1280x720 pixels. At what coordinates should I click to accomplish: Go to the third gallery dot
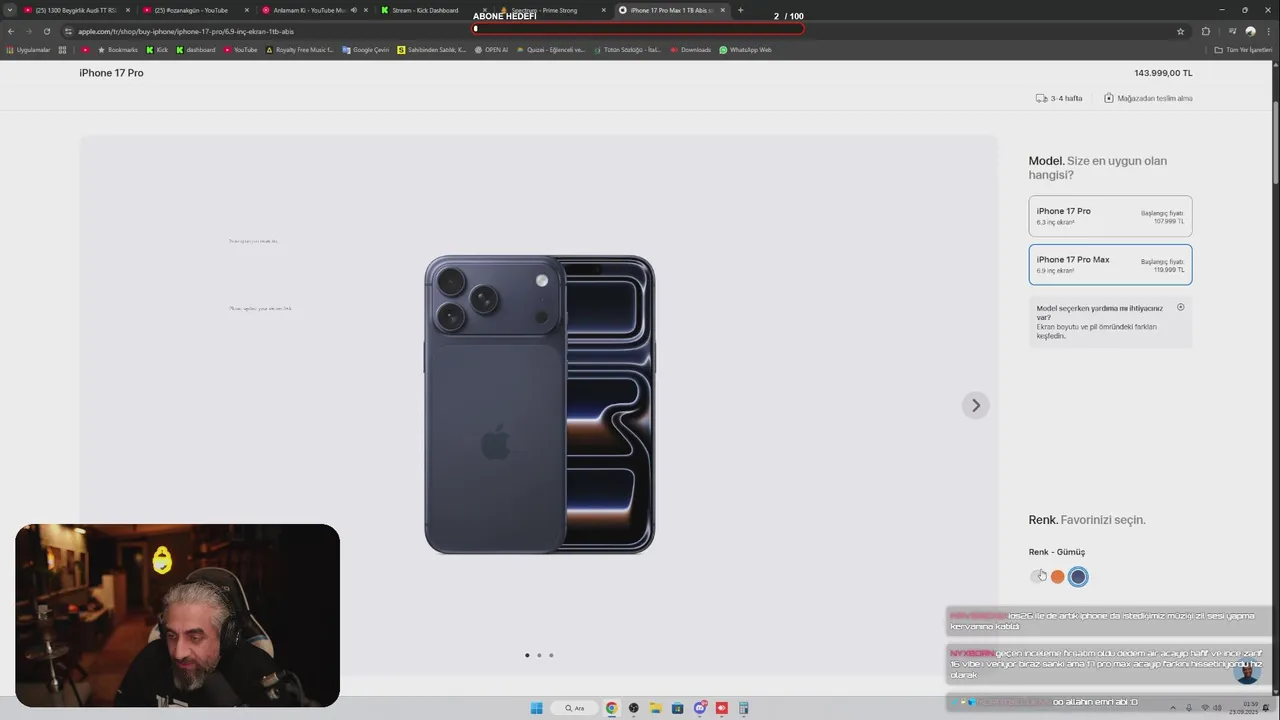tap(551, 655)
